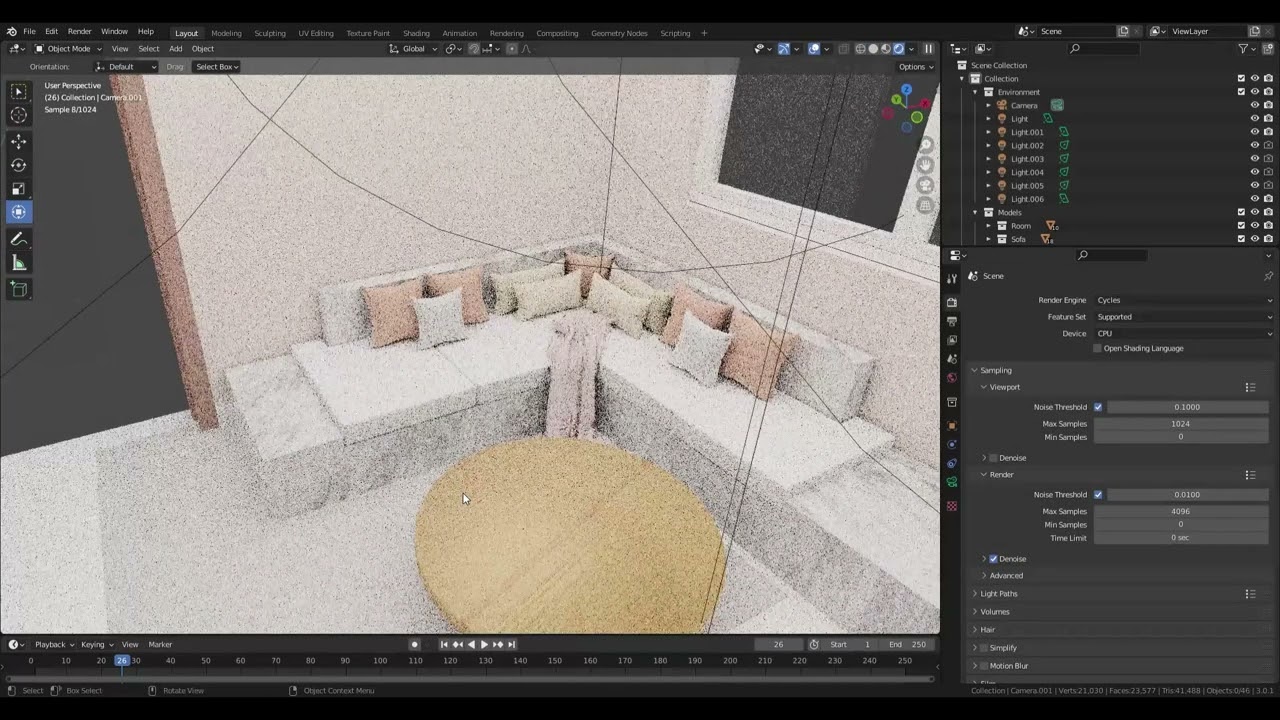Screen dimensions: 1280x720
Task: Select the Measure tool
Action: (x=19, y=263)
